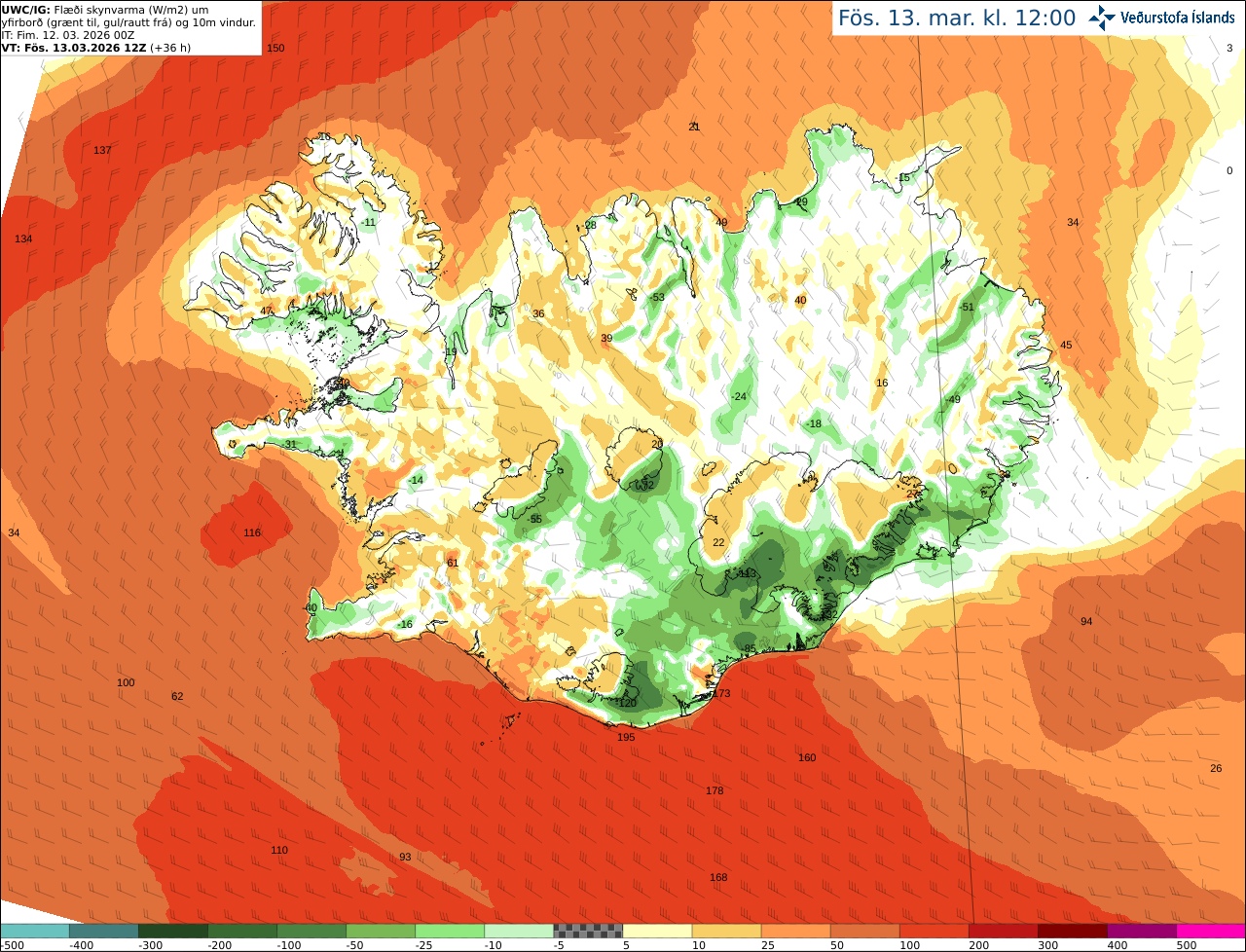Screen dimensions: 1246x952
Task: Click the map value 150 at top
Action: 275,48
